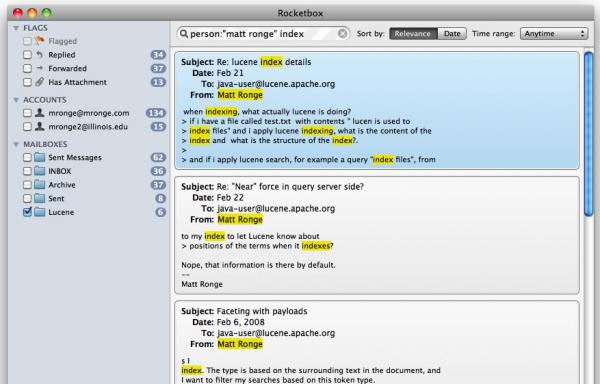Click the results vertical scrollbar thumb
This screenshot has height=384, width=600.
(x=589, y=134)
